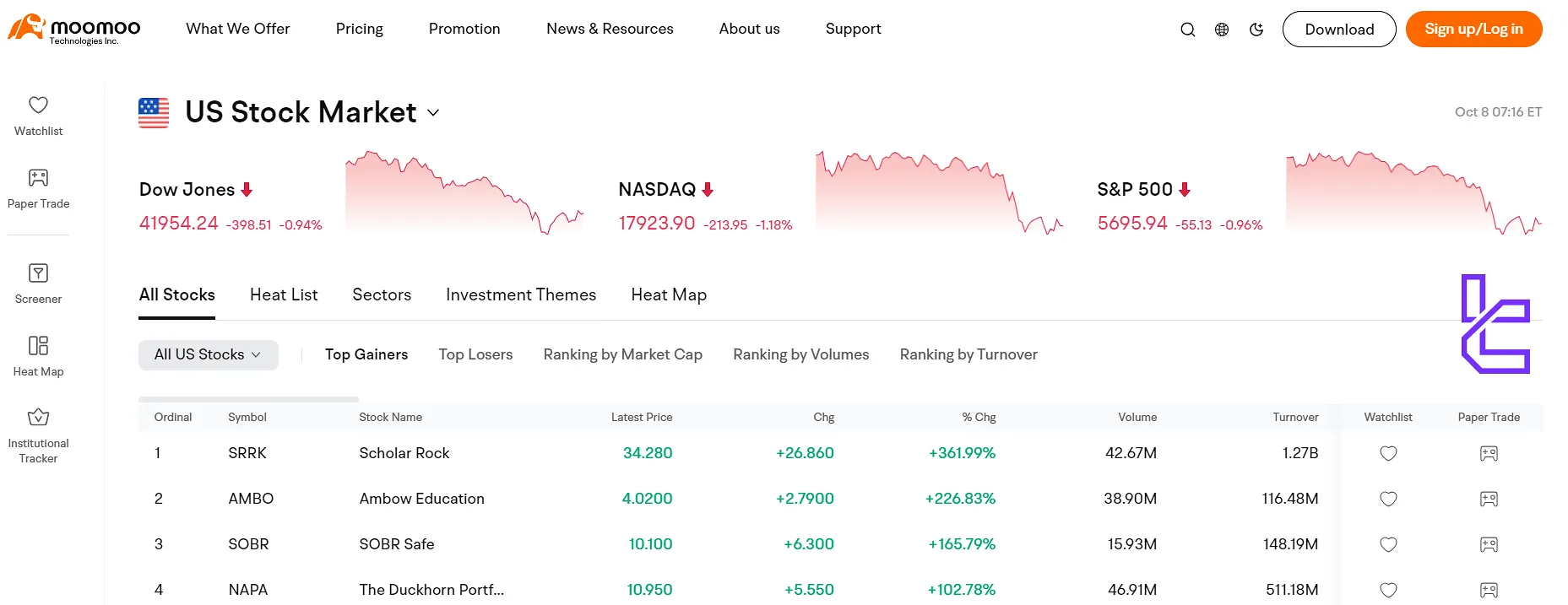This screenshot has height=605, width=1568.
Task: Open Scholar Rock stock name
Action: 404,453
